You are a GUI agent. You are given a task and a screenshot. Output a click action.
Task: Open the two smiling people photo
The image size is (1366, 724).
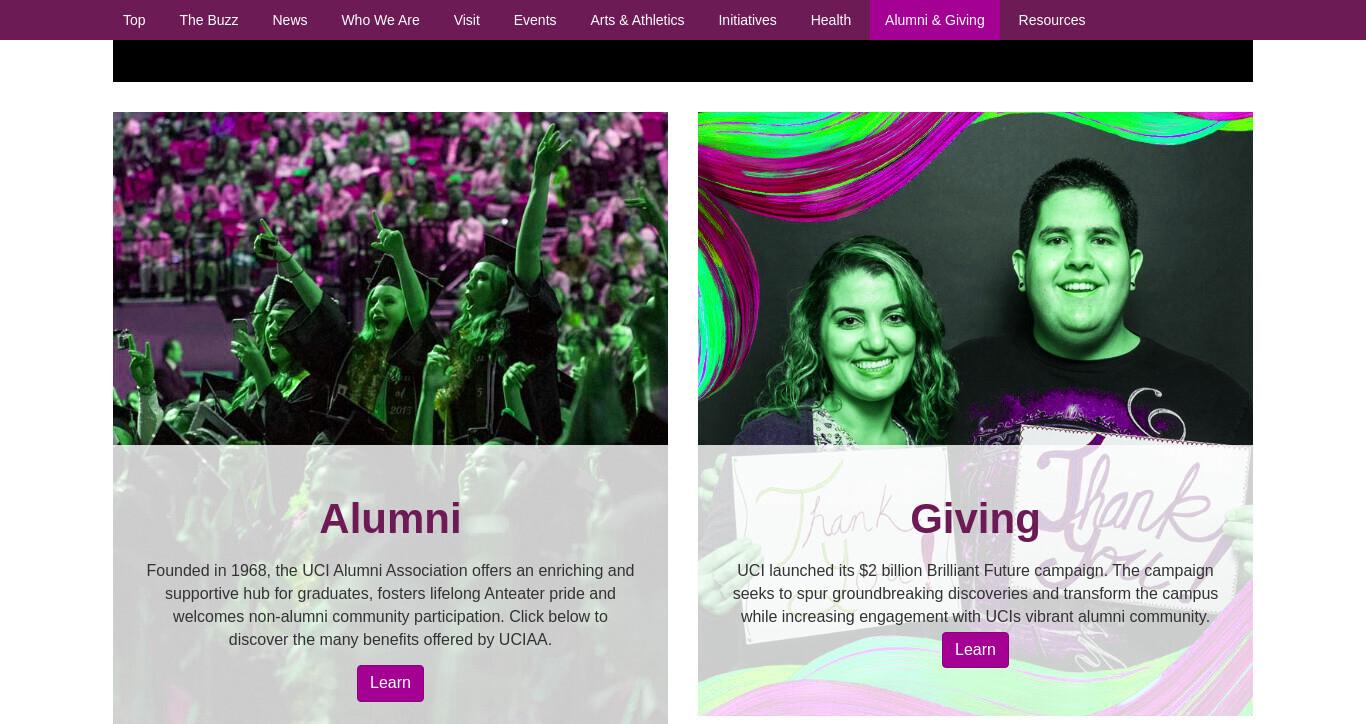[975, 278]
